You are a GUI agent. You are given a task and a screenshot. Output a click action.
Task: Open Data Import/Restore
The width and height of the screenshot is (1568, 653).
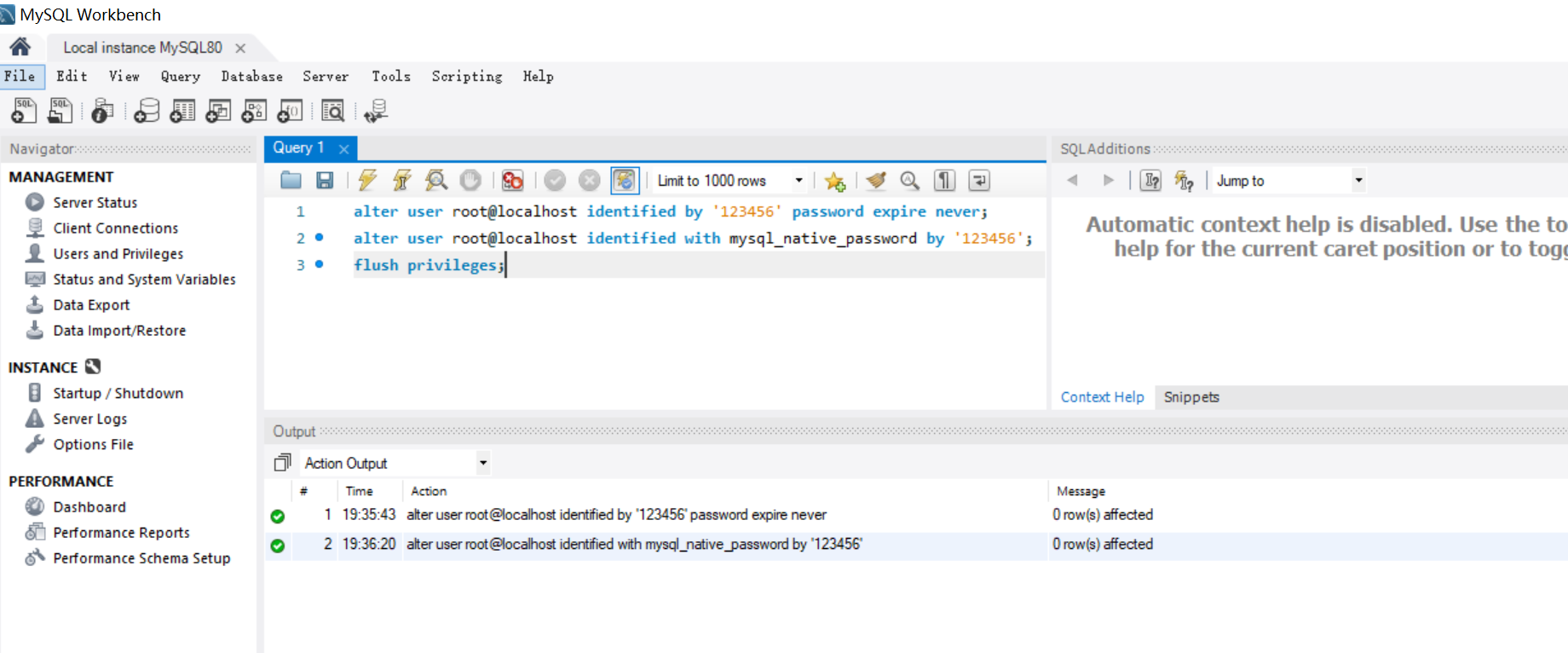click(119, 330)
